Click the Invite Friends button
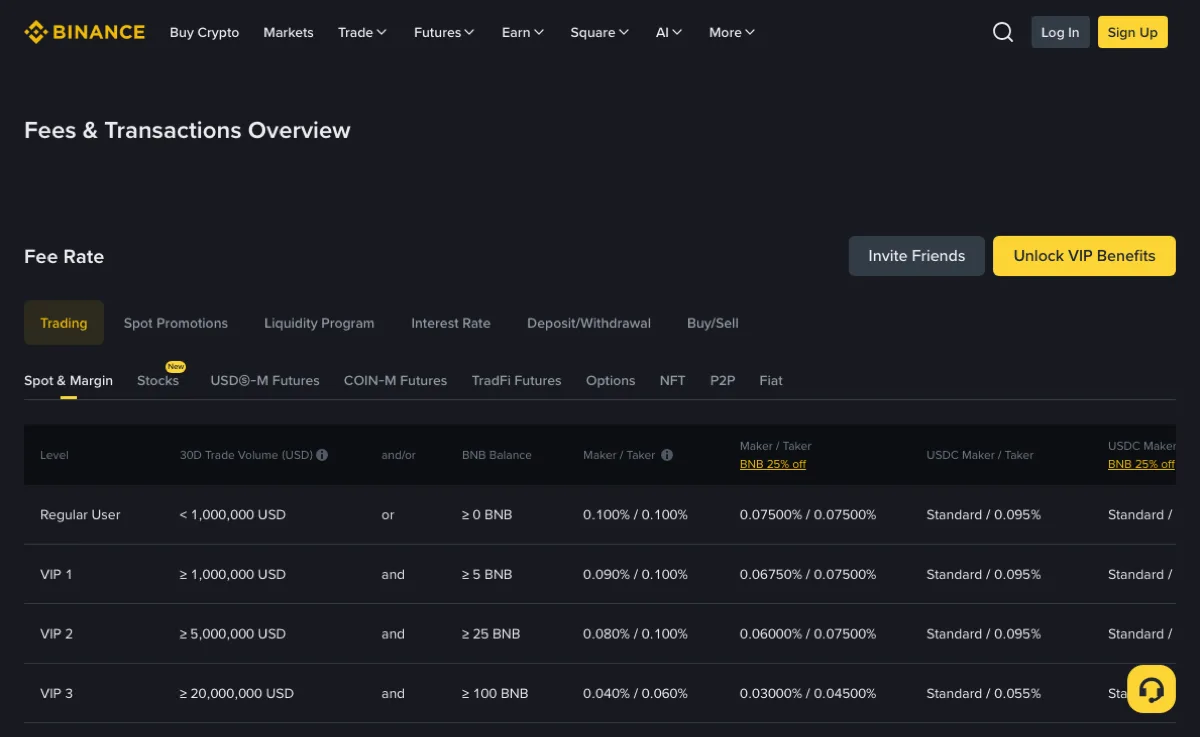Viewport: 1200px width, 737px height. (x=917, y=256)
